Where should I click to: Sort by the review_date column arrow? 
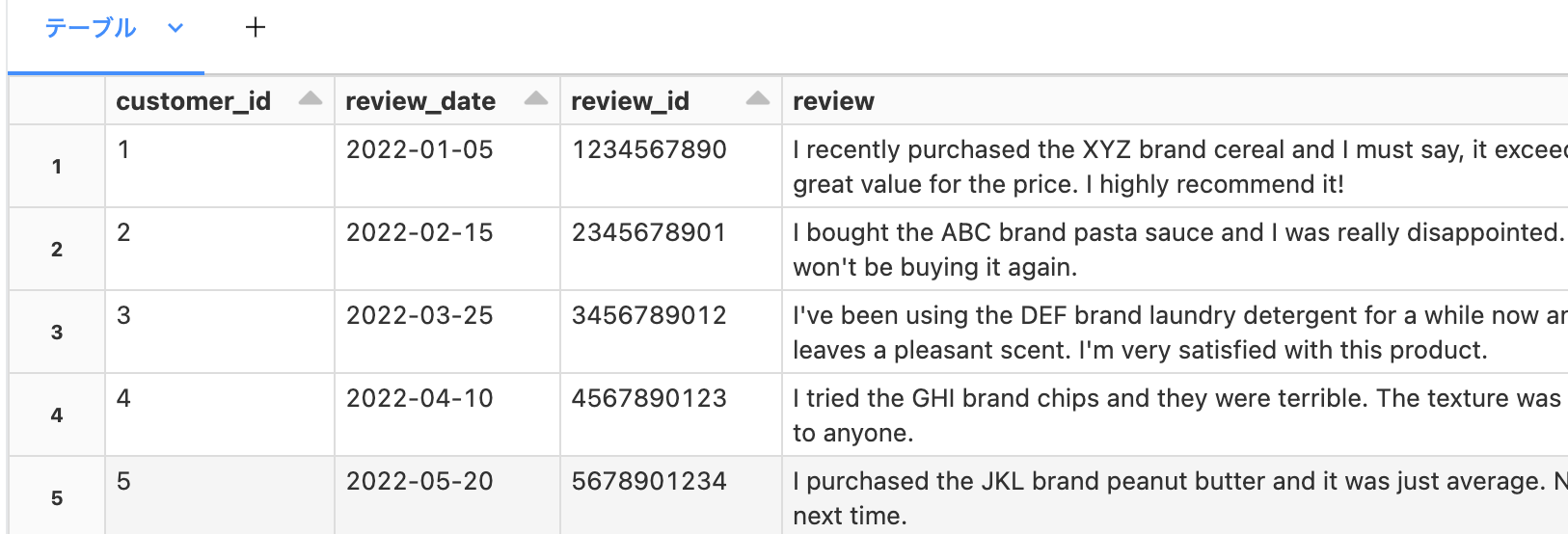[536, 98]
